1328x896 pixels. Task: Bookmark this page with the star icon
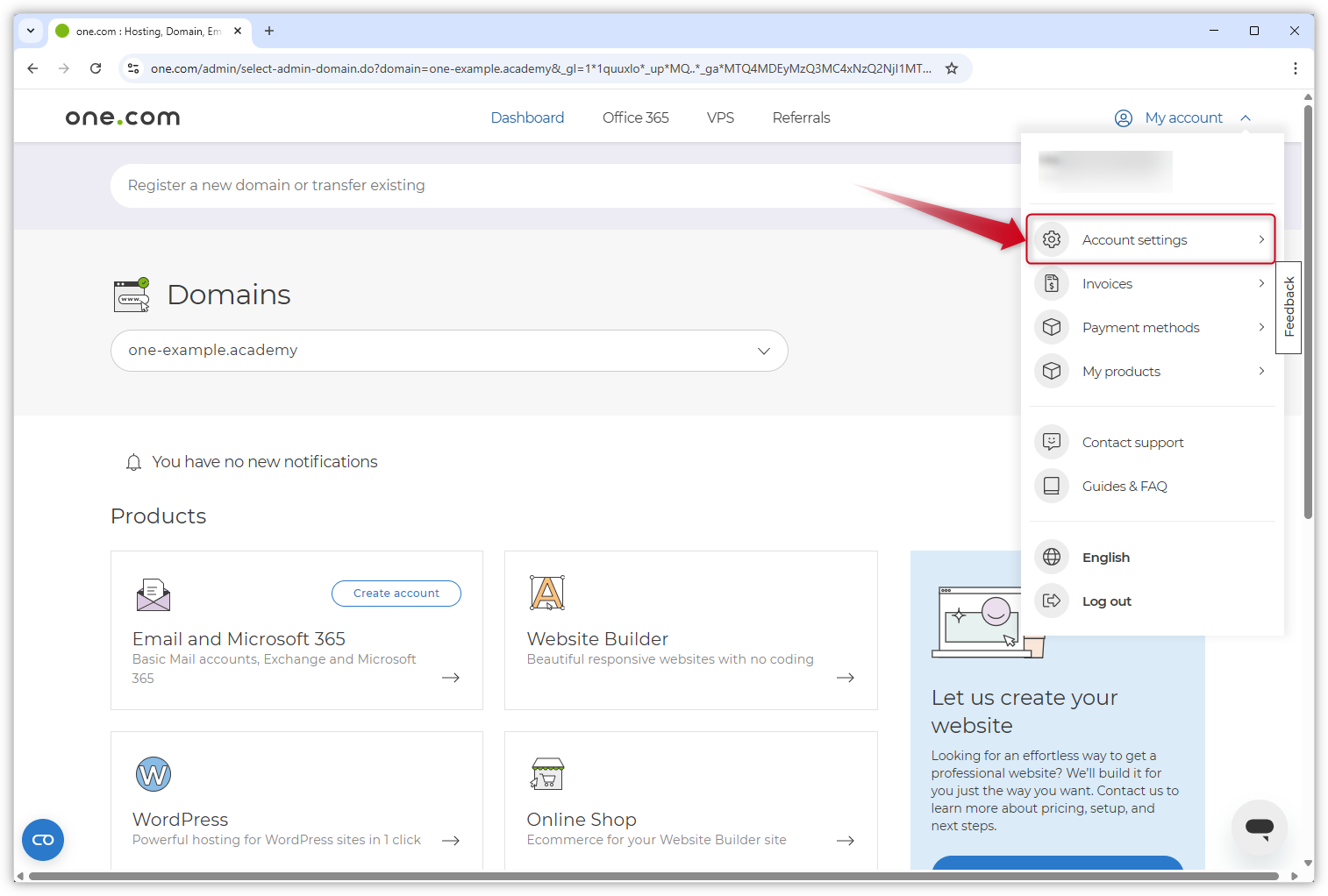[952, 68]
